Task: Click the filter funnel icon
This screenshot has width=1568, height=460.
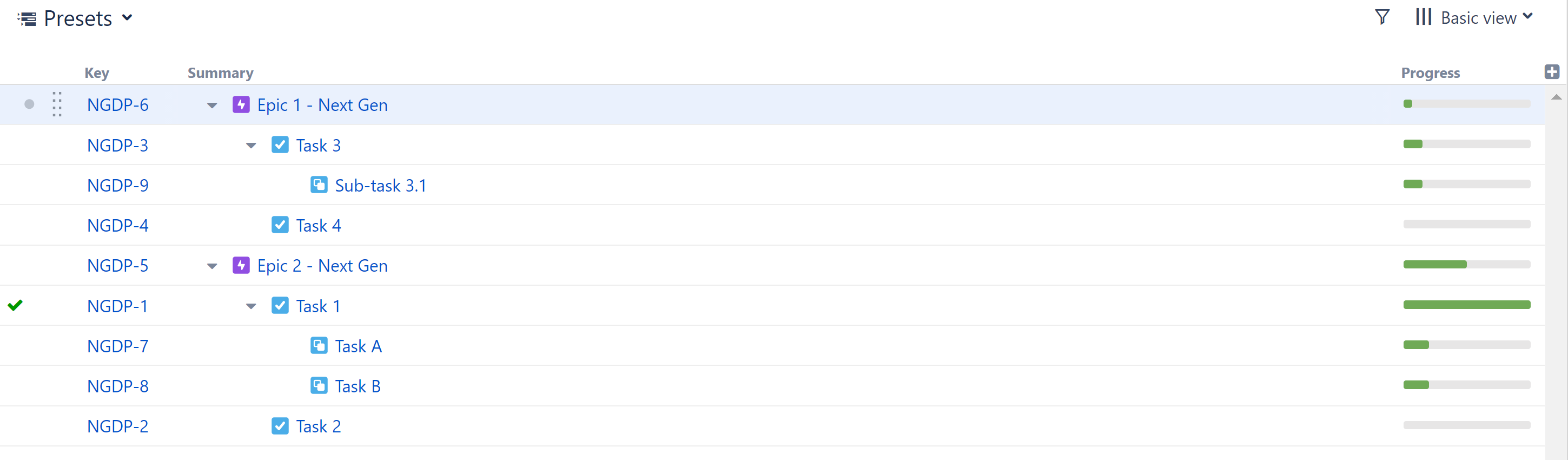Action: coord(1382,17)
